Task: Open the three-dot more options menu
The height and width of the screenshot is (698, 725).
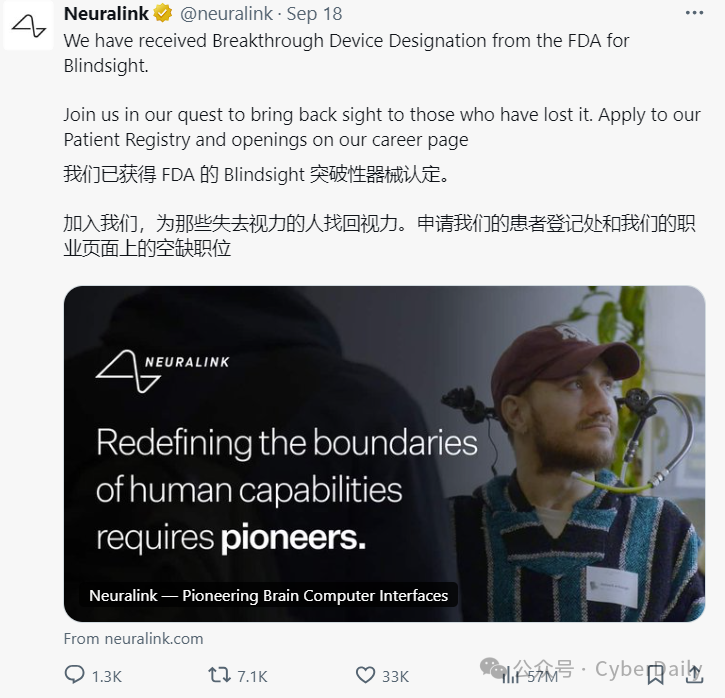Action: coord(694,13)
